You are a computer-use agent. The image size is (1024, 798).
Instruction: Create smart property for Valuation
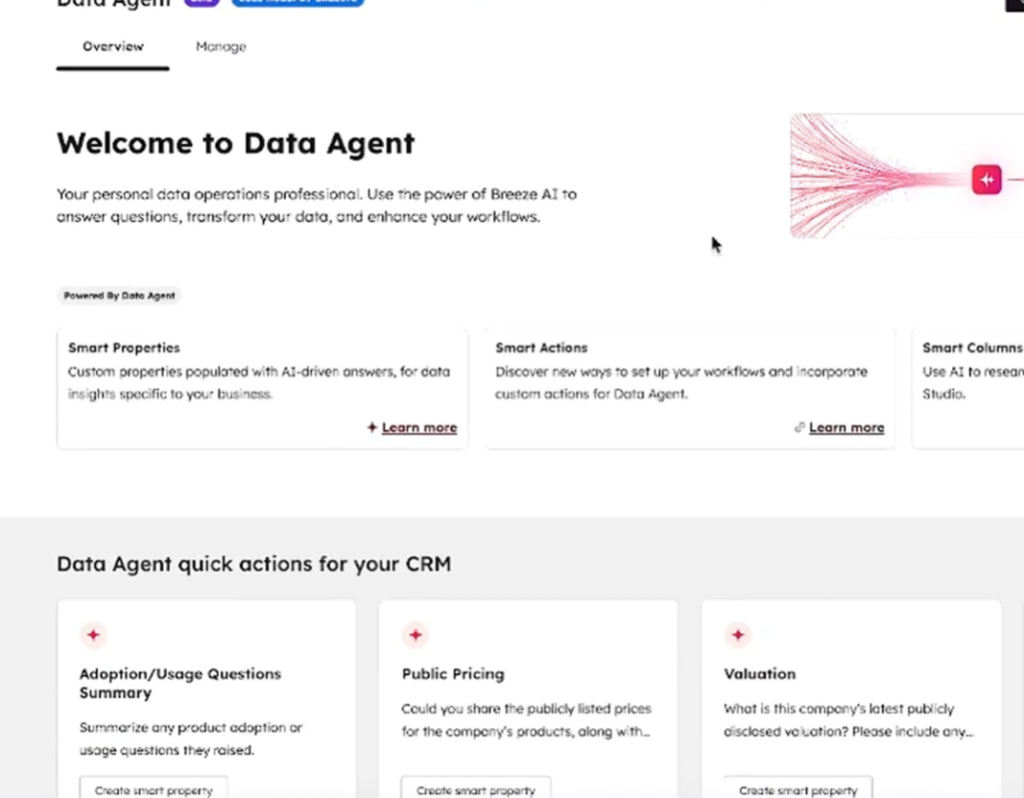point(798,789)
